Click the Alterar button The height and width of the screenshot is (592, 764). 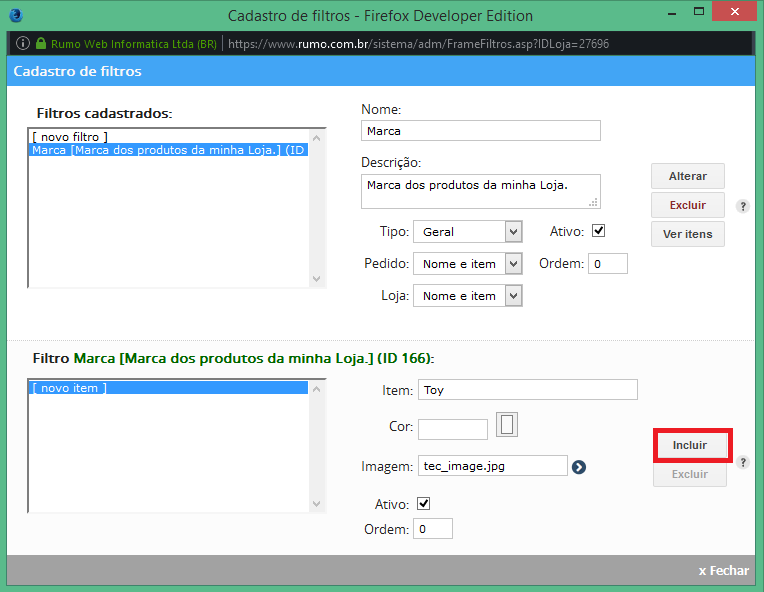(688, 176)
